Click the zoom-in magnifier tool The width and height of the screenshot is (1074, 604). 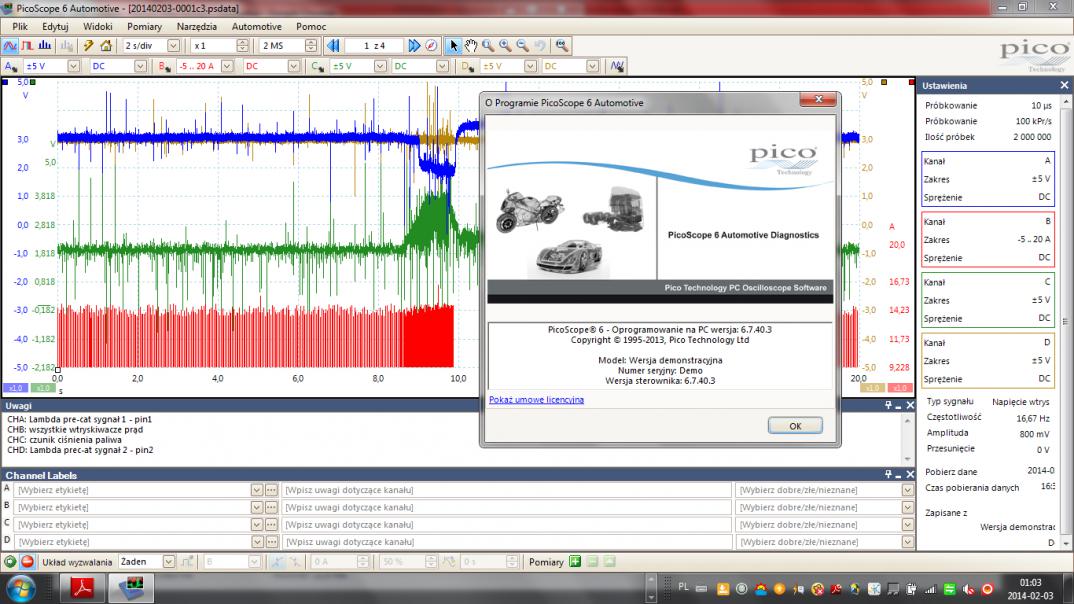[505, 46]
